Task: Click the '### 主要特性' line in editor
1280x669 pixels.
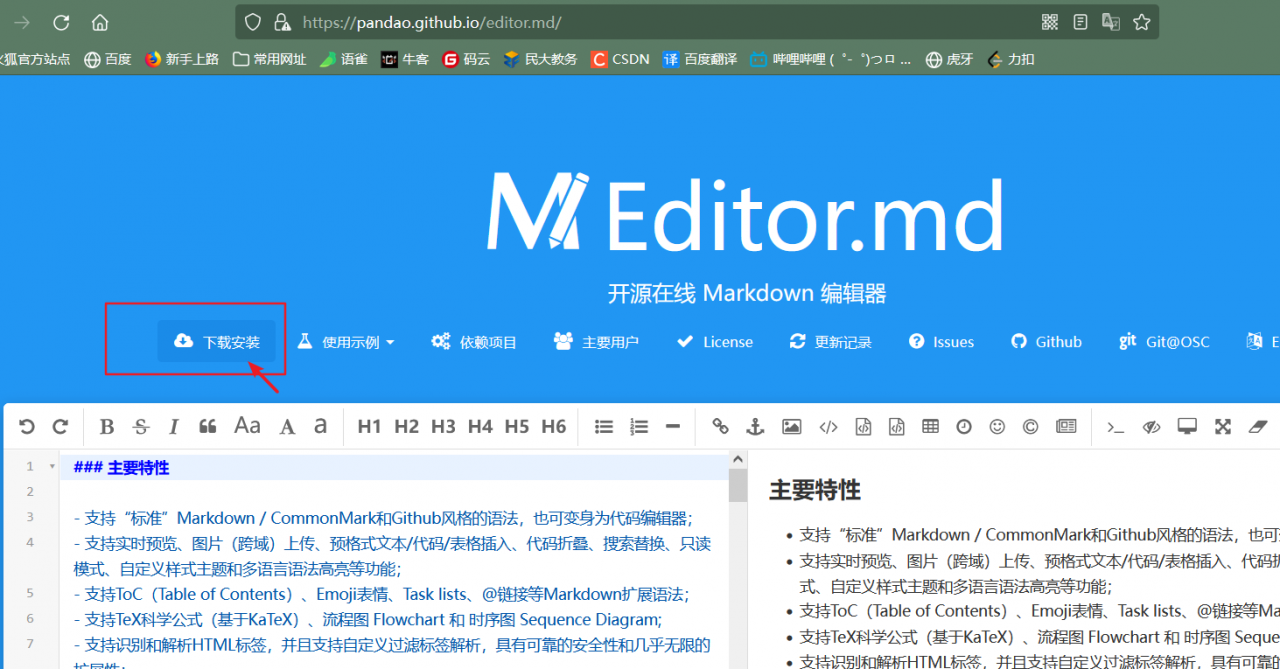Action: click(x=121, y=467)
